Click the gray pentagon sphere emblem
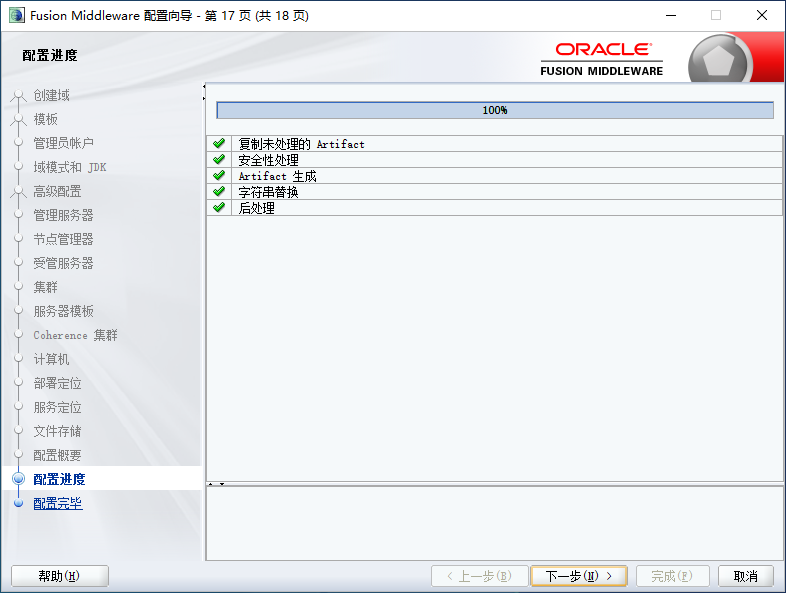The width and height of the screenshot is (786, 593). 718,60
